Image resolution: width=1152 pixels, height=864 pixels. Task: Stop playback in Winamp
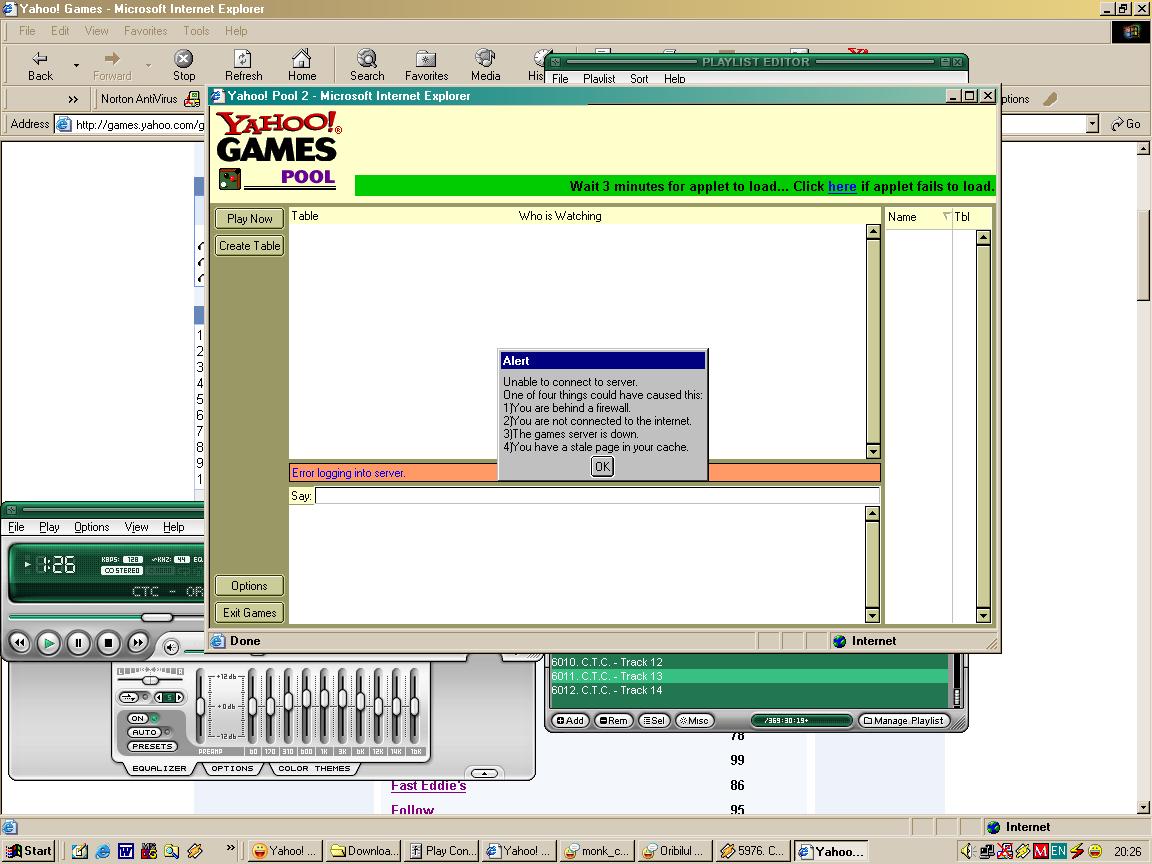click(108, 644)
